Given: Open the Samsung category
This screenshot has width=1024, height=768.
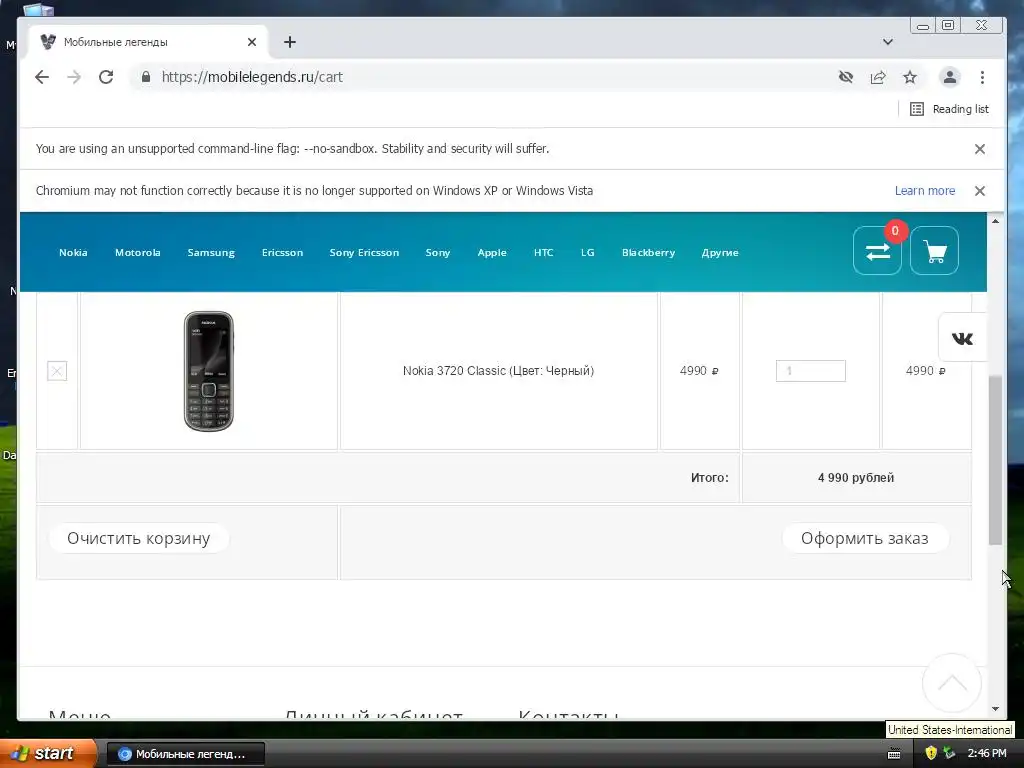Looking at the screenshot, I should click(211, 253).
